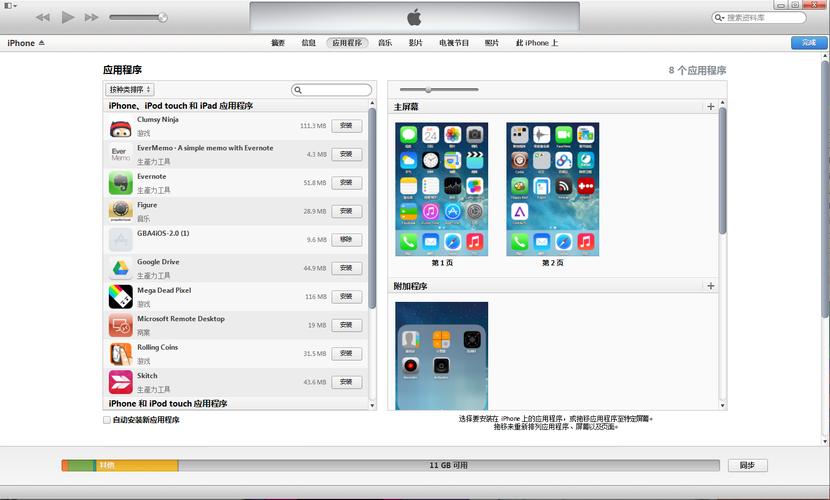Click the plus icon beside 附加程序 section
Screen dimensions: 830x500
(x=711, y=286)
